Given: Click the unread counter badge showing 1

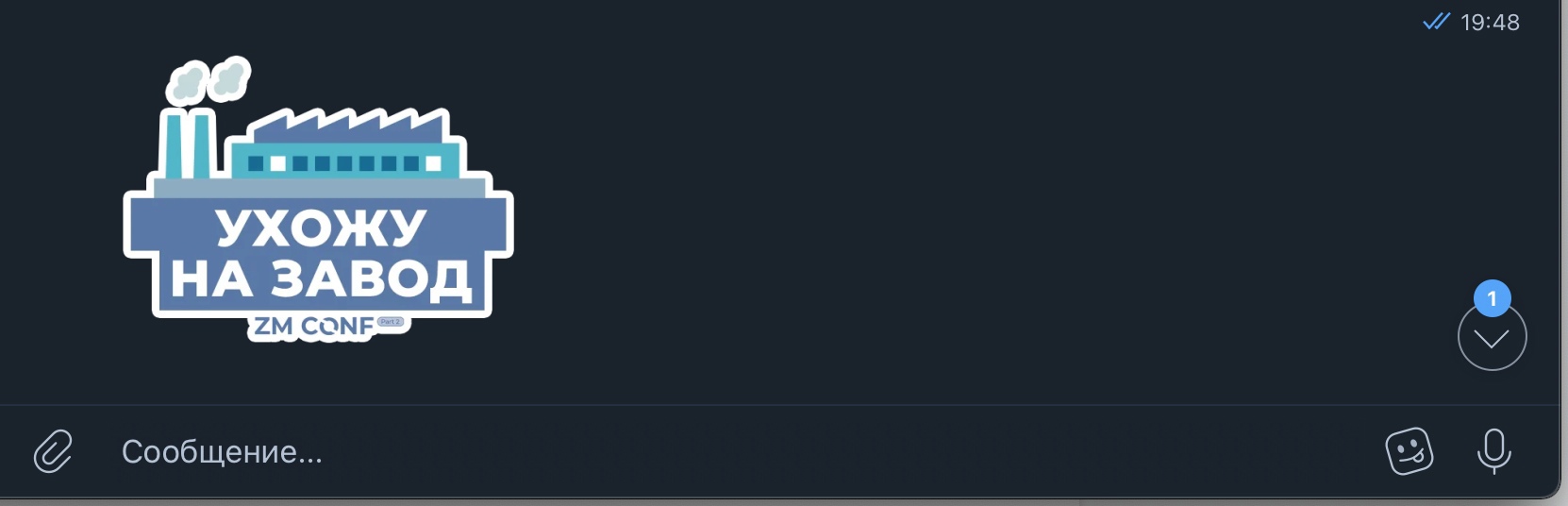Looking at the screenshot, I should (x=1492, y=298).
